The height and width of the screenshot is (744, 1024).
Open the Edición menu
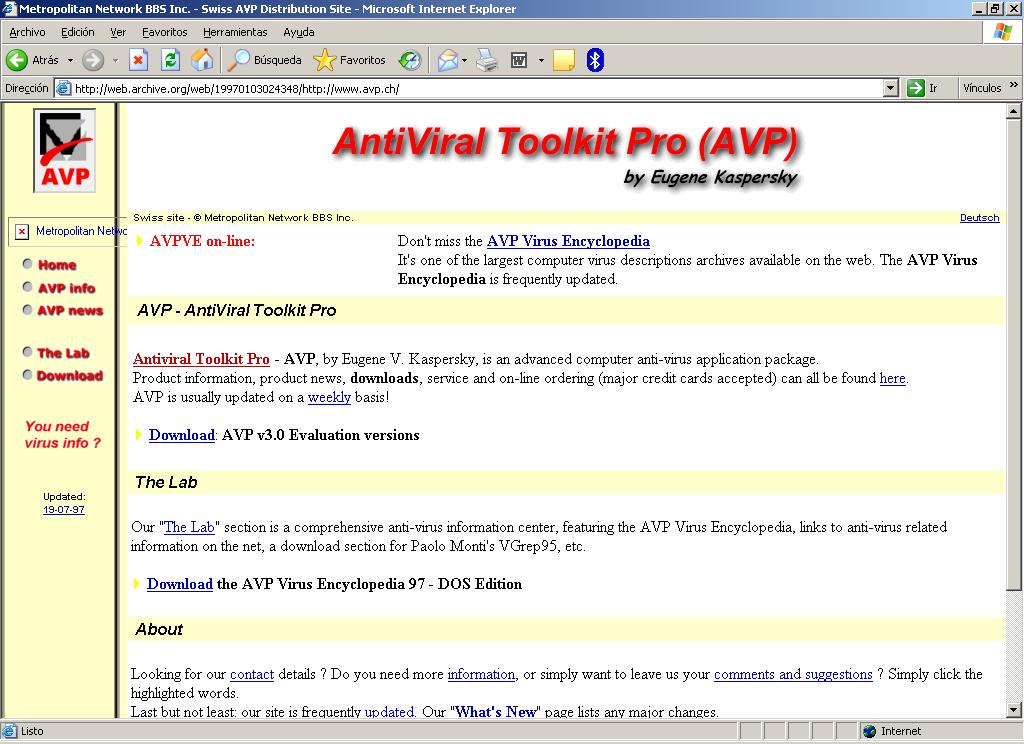pos(78,32)
